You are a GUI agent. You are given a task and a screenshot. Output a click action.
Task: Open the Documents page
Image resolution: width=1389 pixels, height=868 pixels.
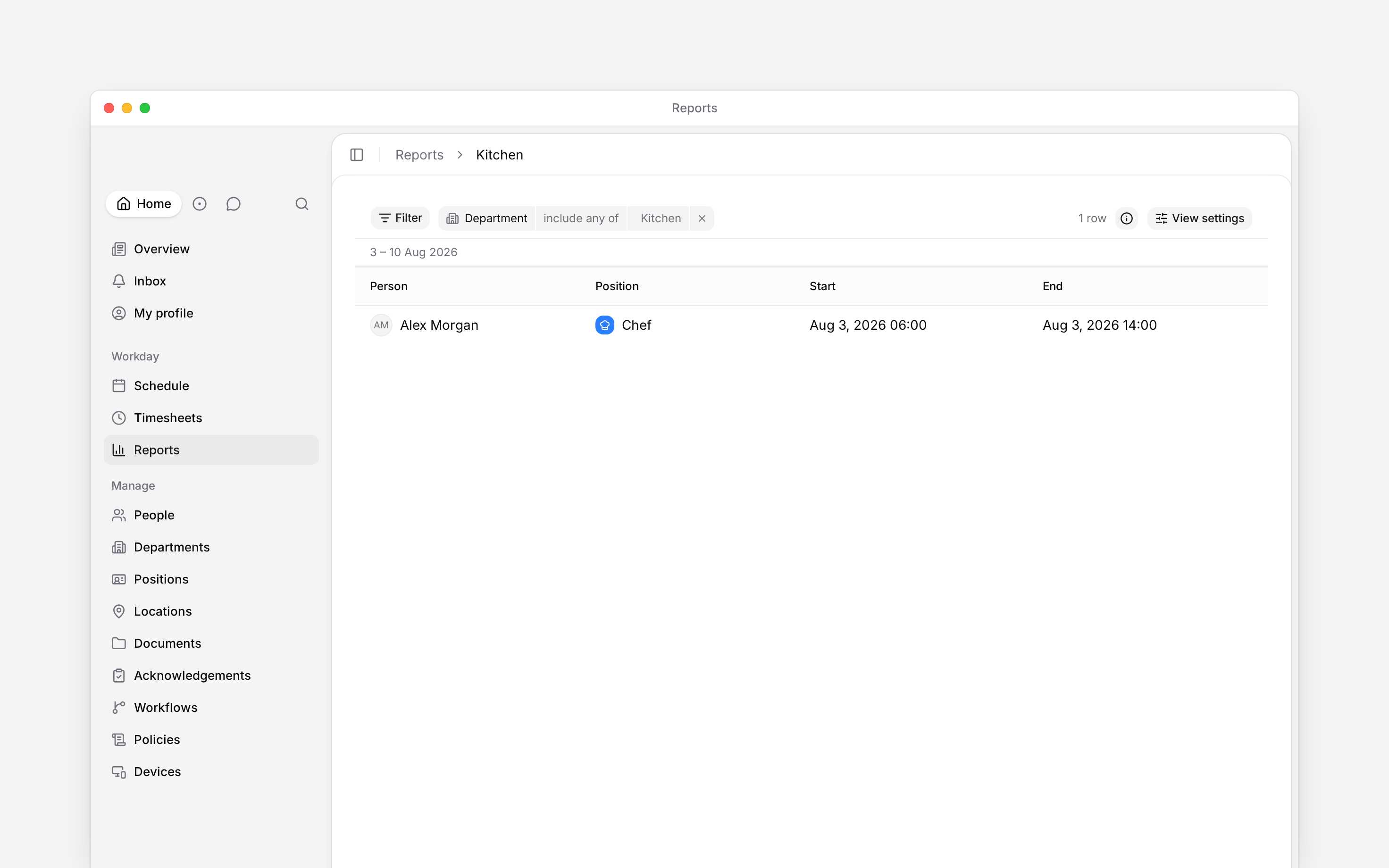211,643
